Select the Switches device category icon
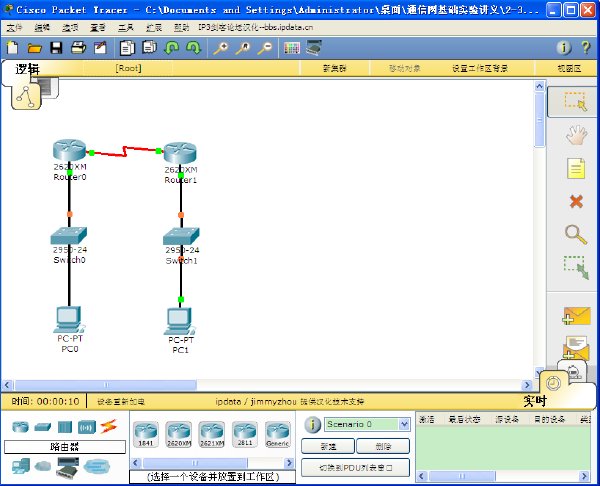 (x=42, y=427)
